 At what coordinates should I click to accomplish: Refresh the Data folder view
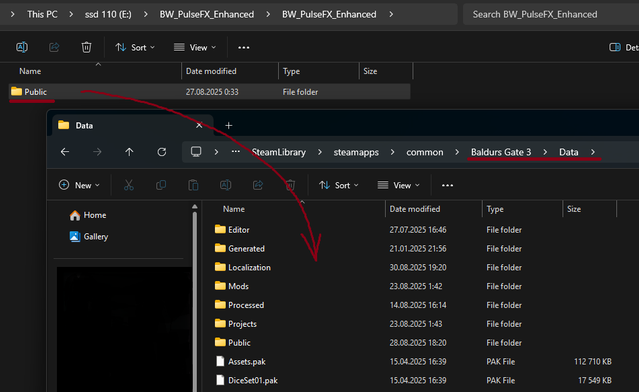(162, 152)
